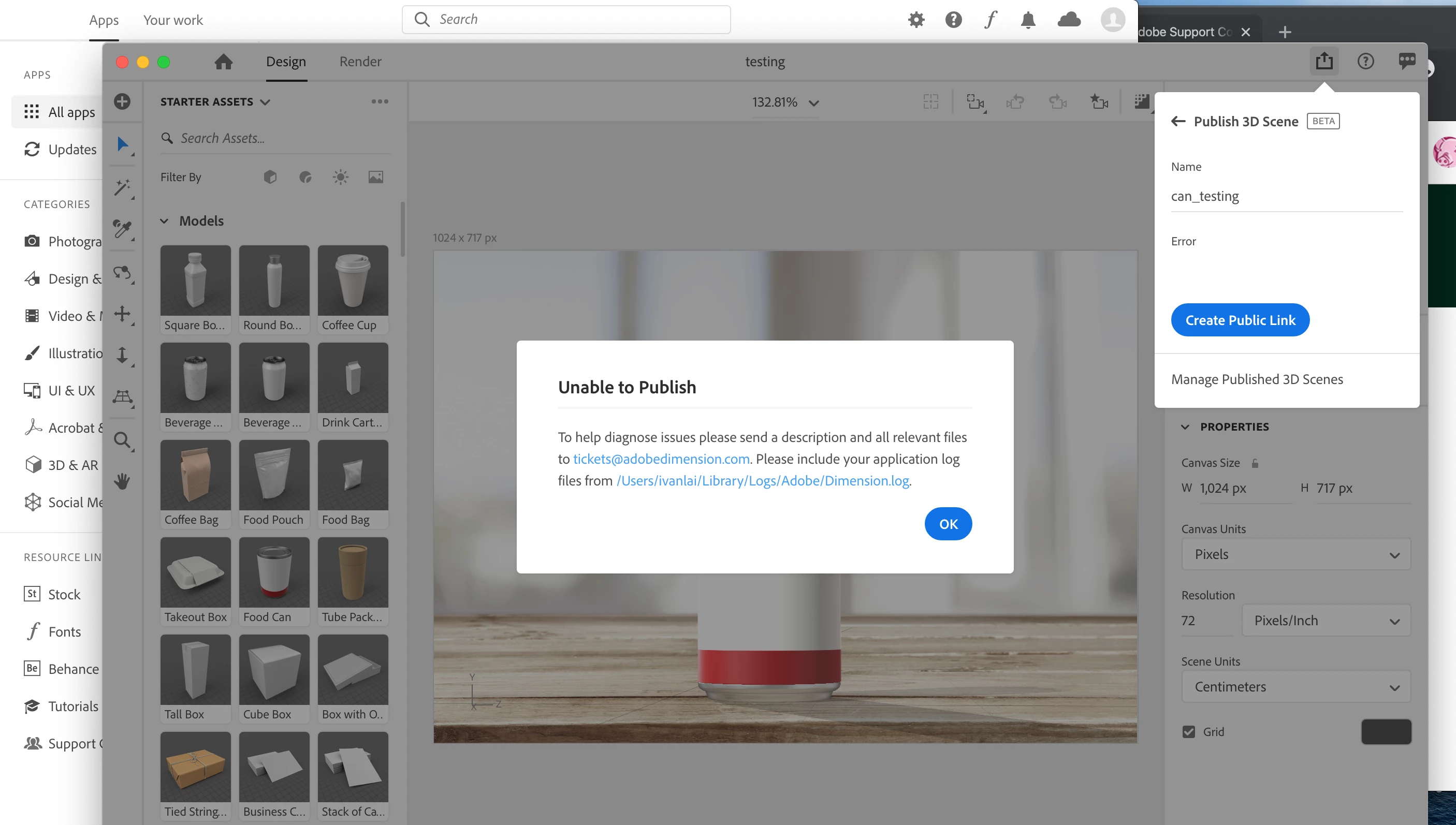The width and height of the screenshot is (1456, 825).
Task: Toggle the Grid checkbox
Action: click(x=1188, y=731)
